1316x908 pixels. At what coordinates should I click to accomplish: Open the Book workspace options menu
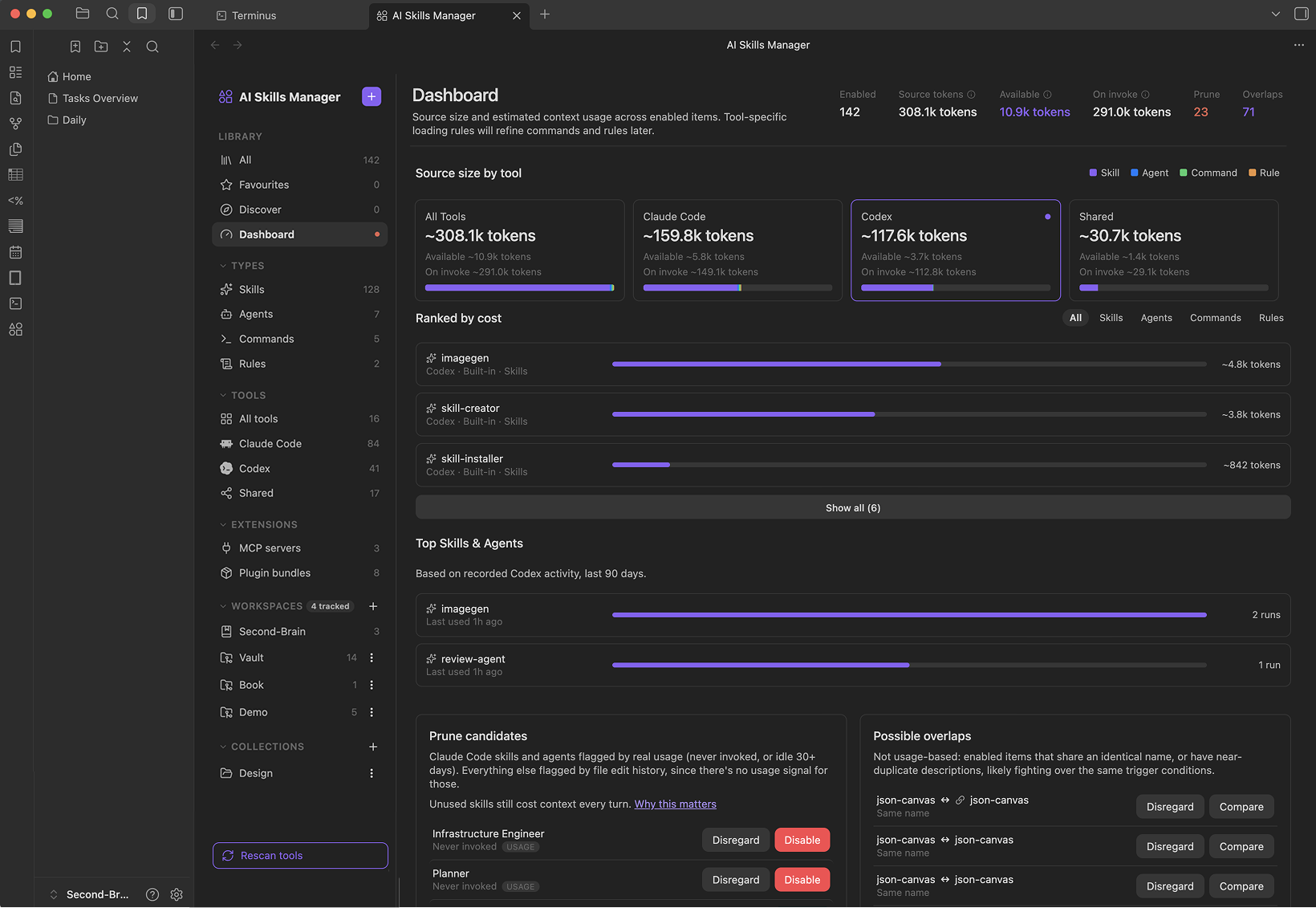pos(372,685)
